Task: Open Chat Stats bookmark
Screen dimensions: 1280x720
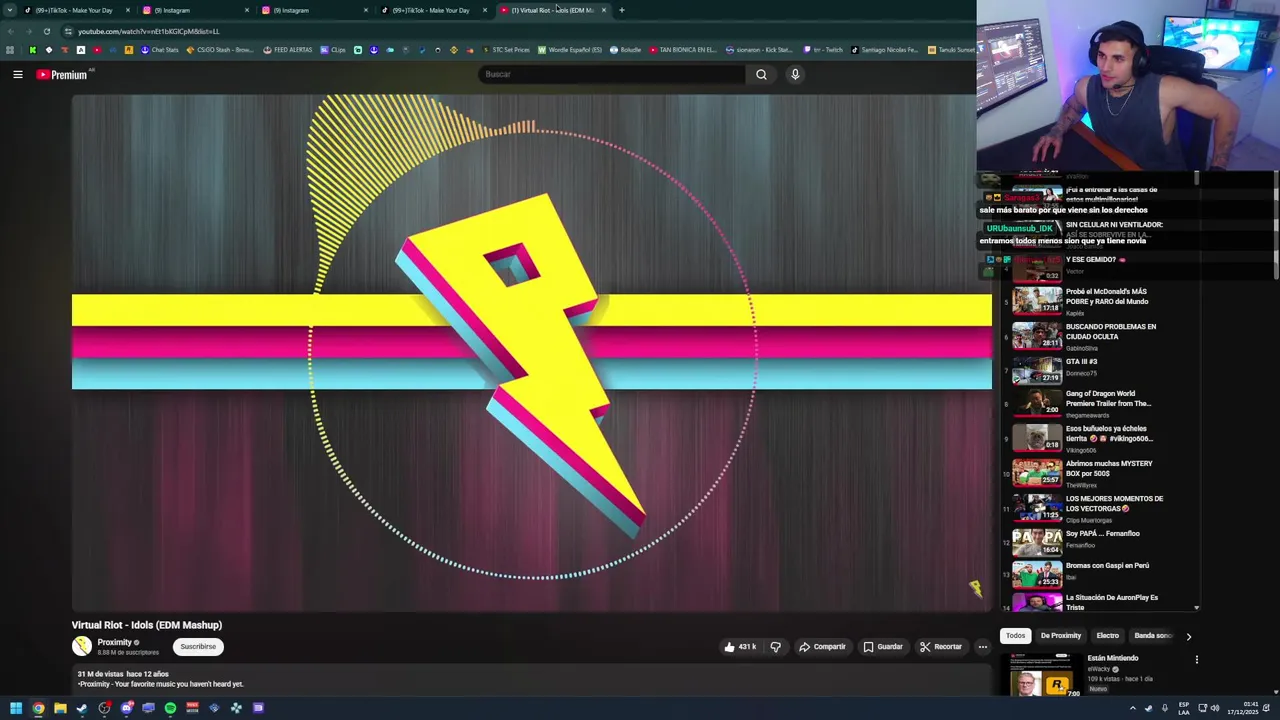Action: 159,50
